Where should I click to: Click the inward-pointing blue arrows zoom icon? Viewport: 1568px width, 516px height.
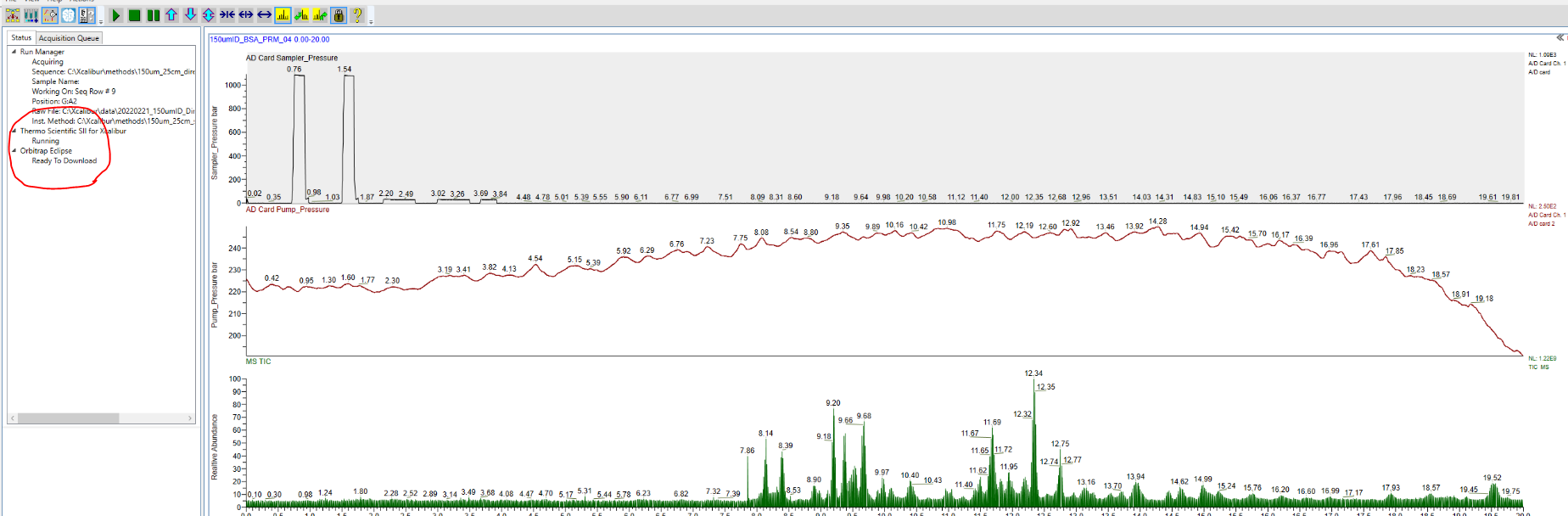227,15
